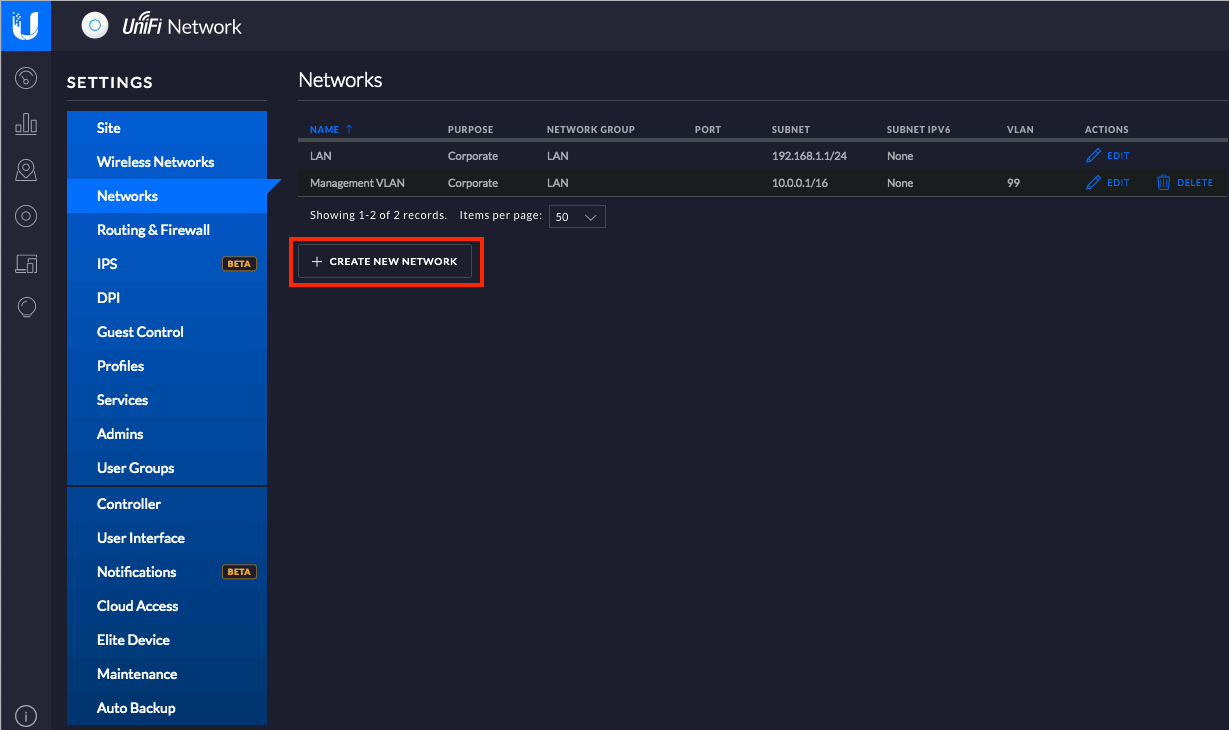Open the Insights lightbulb icon
Viewport: 1229px width, 730px height.
click(26, 308)
